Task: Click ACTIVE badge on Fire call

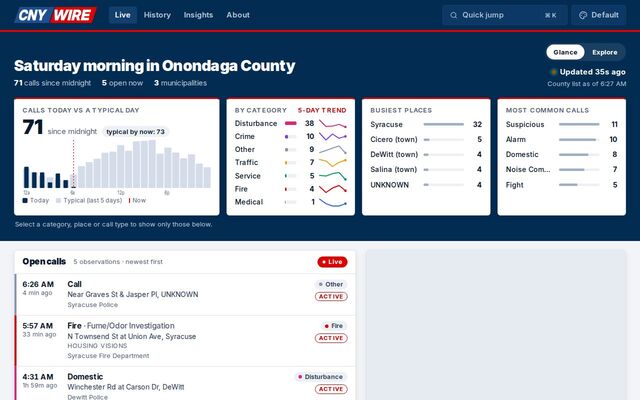Action: 331,338
